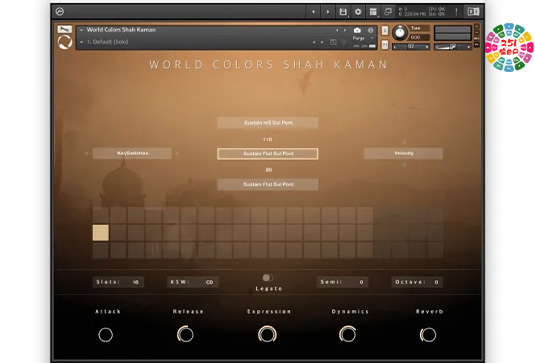Click the Reverb knob

coord(428,335)
